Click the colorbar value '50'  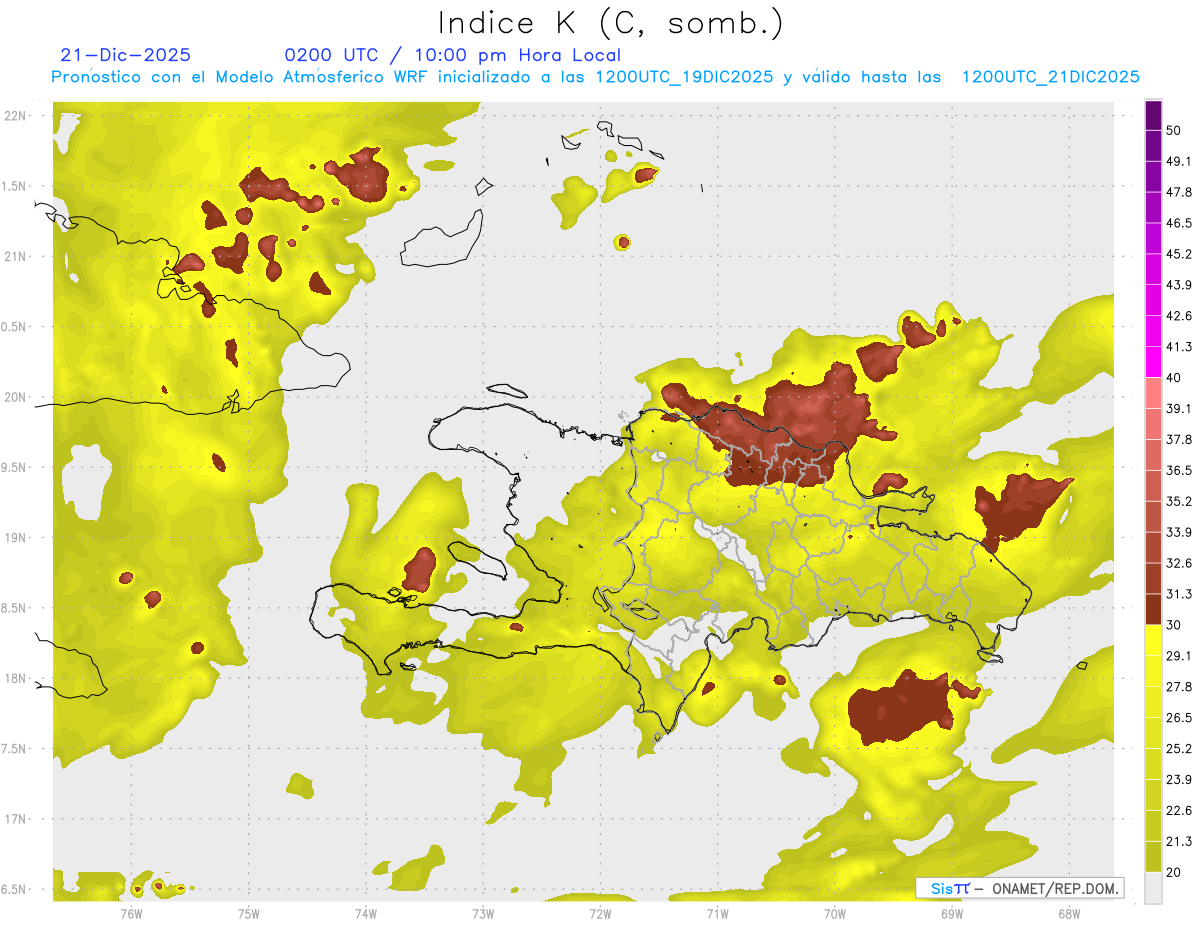[1175, 130]
